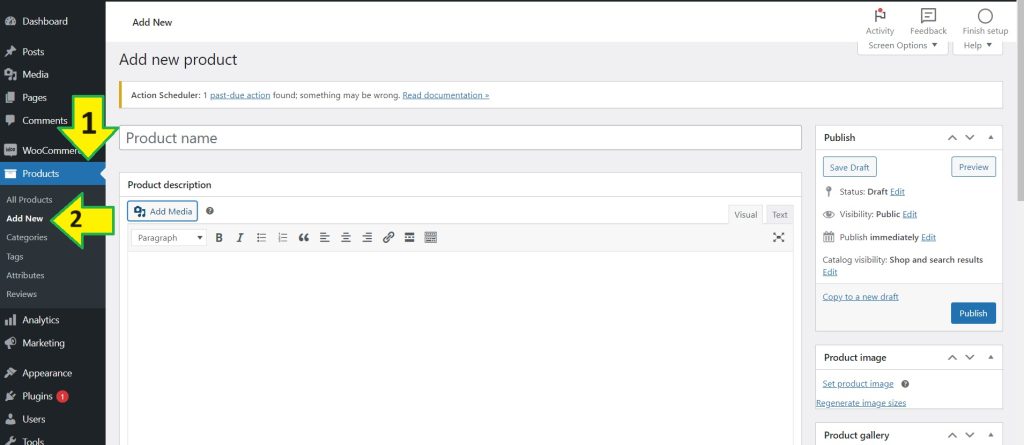Image resolution: width=1024 pixels, height=445 pixels.
Task: Expand the Screen Options dropdown
Action: 903,46
